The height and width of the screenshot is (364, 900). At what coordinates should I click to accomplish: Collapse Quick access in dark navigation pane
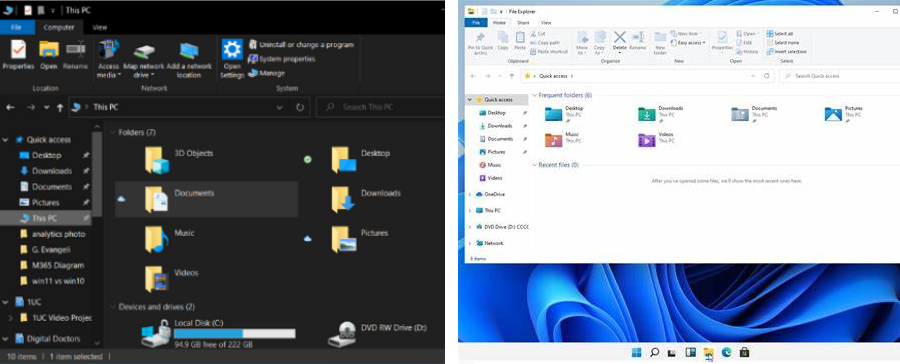coord(6,140)
